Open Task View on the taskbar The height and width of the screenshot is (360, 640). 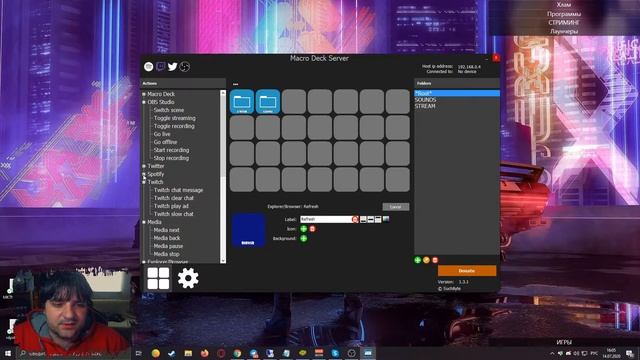coord(139,353)
